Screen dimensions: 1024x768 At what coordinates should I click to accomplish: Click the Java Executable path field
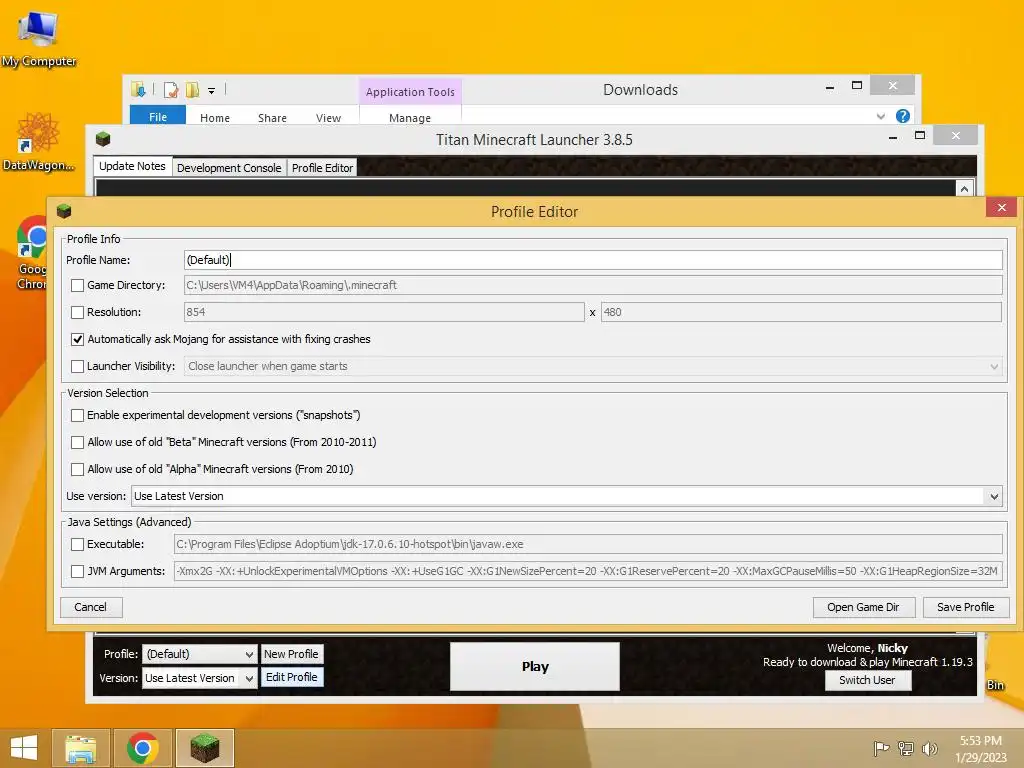tap(588, 544)
